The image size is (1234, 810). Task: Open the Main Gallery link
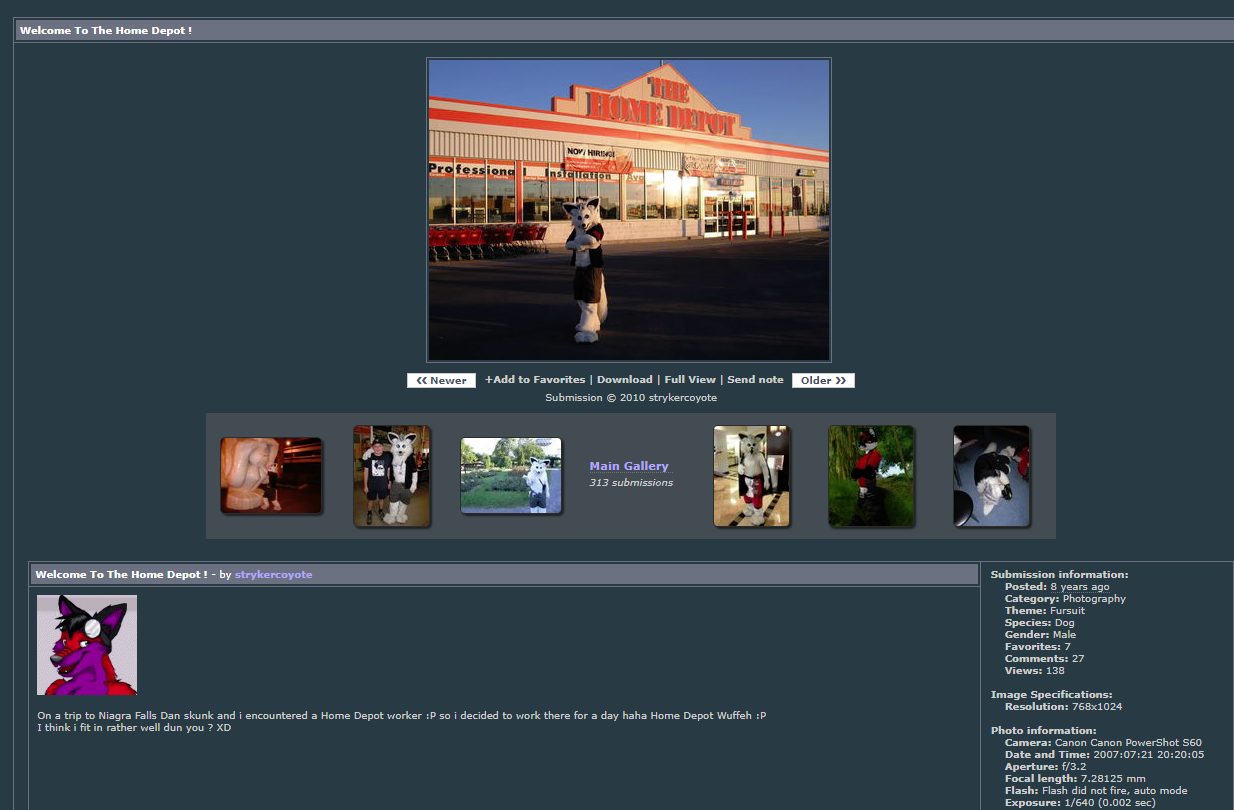(x=629, y=466)
